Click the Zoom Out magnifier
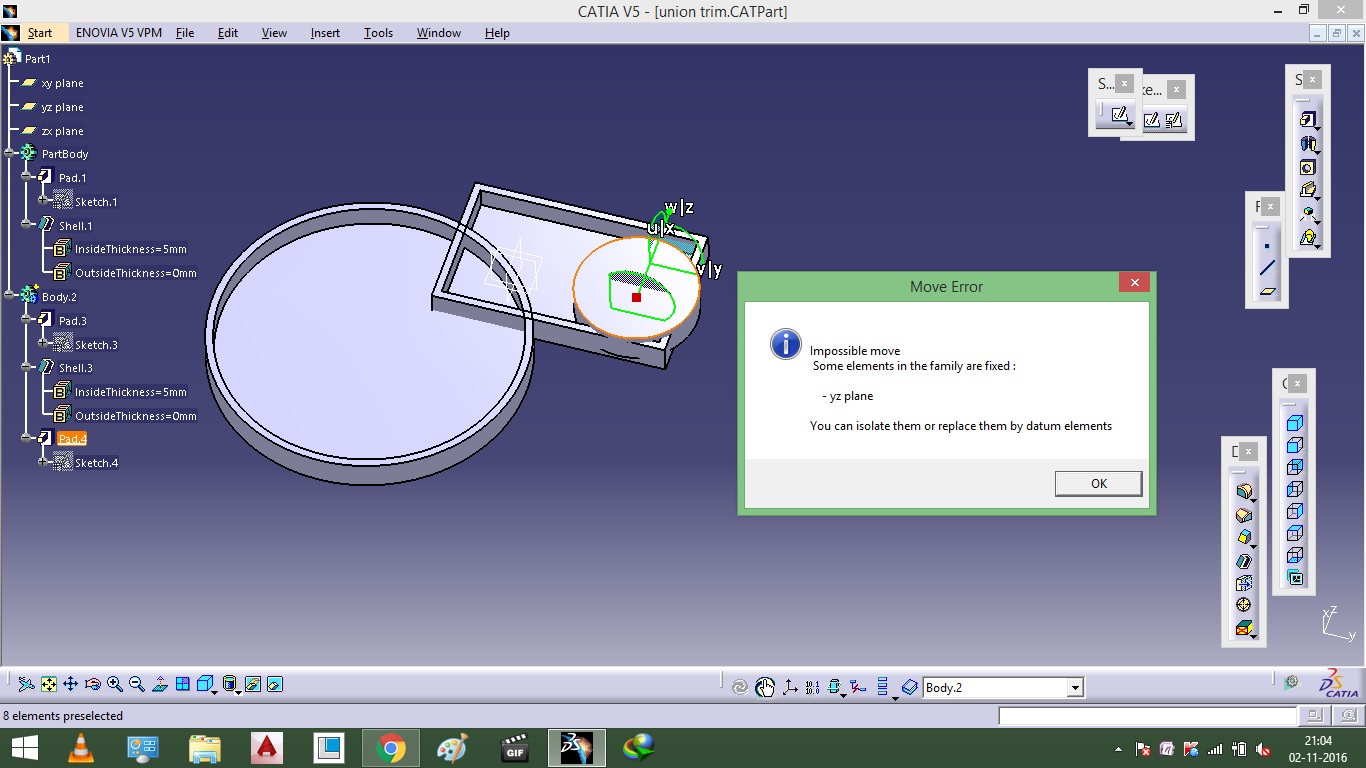The image size is (1366, 768). (137, 684)
